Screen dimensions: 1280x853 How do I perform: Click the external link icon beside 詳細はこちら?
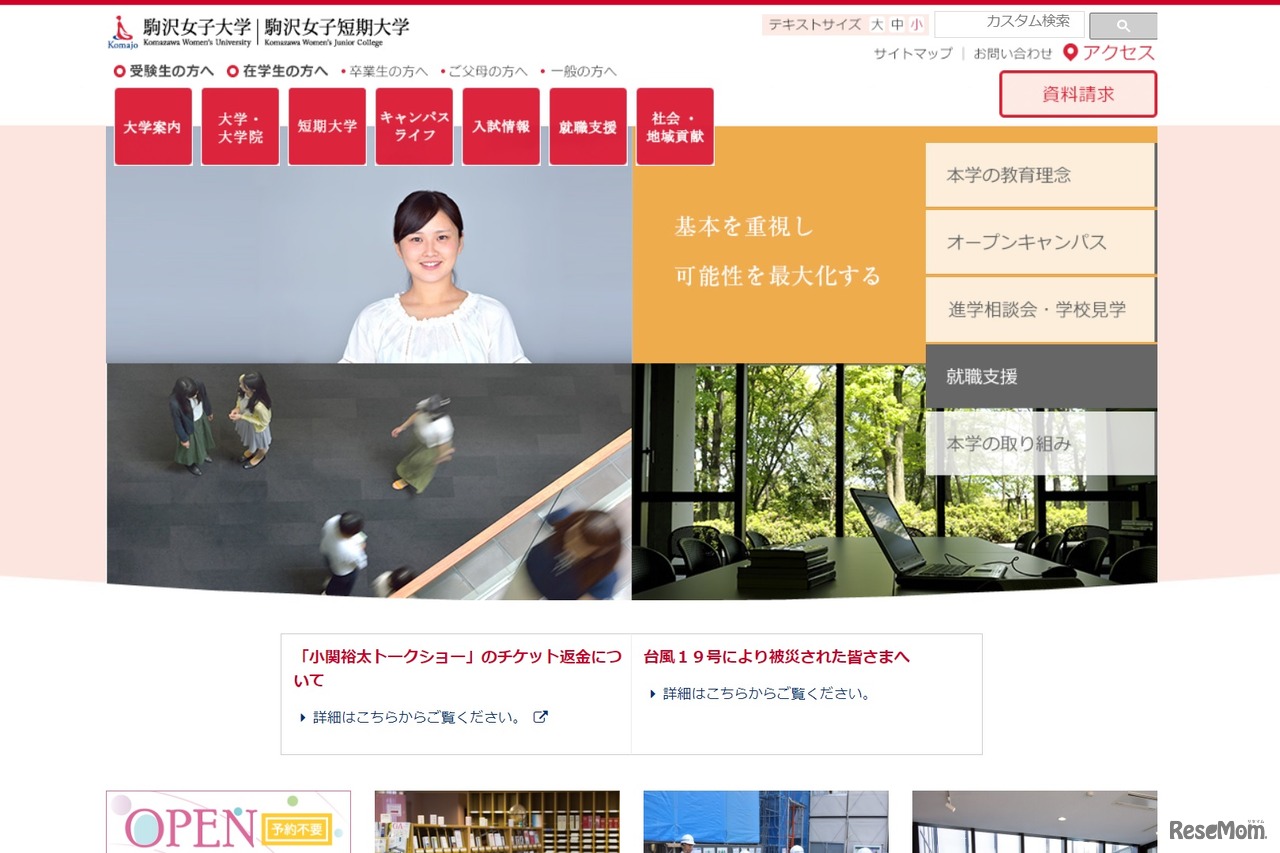point(540,716)
